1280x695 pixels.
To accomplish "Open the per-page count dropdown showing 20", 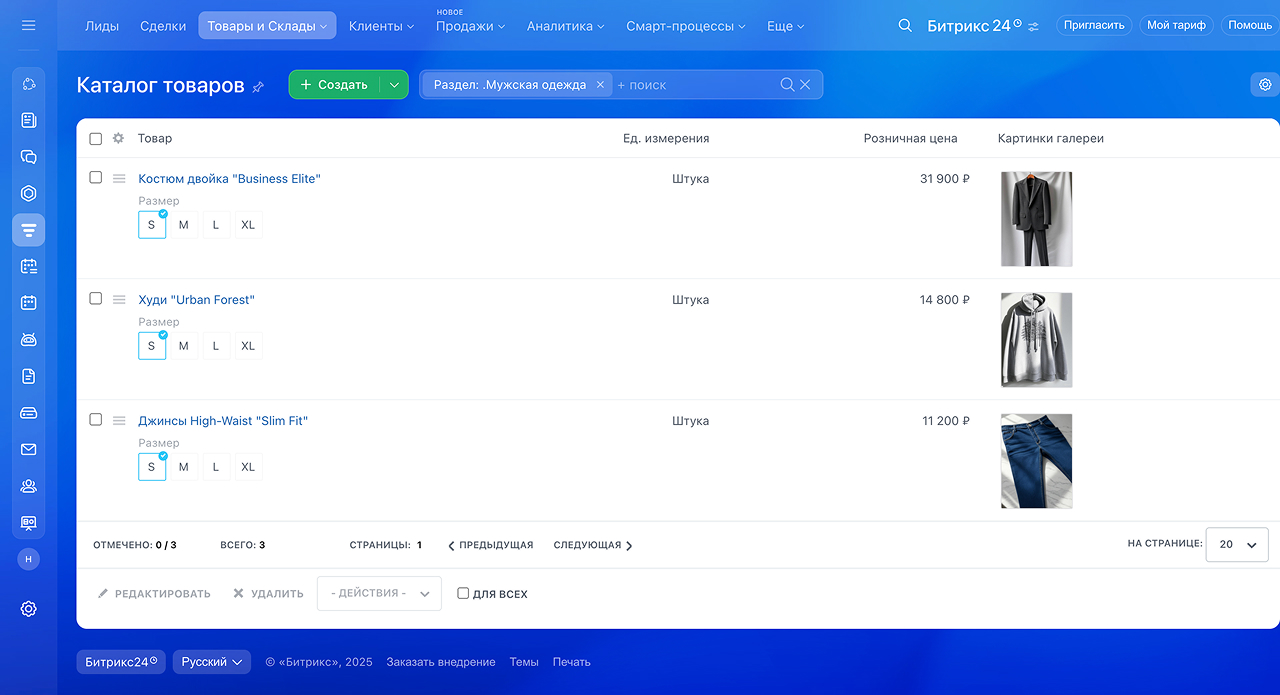I will [x=1237, y=545].
